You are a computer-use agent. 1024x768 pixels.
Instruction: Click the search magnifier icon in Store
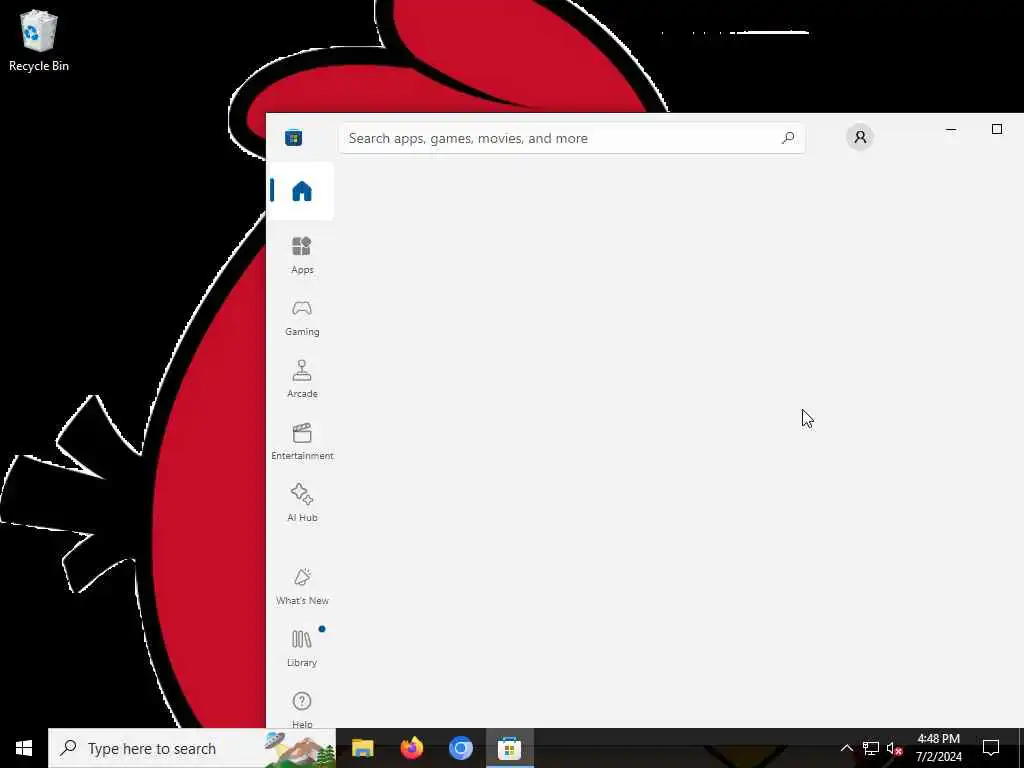coord(788,138)
